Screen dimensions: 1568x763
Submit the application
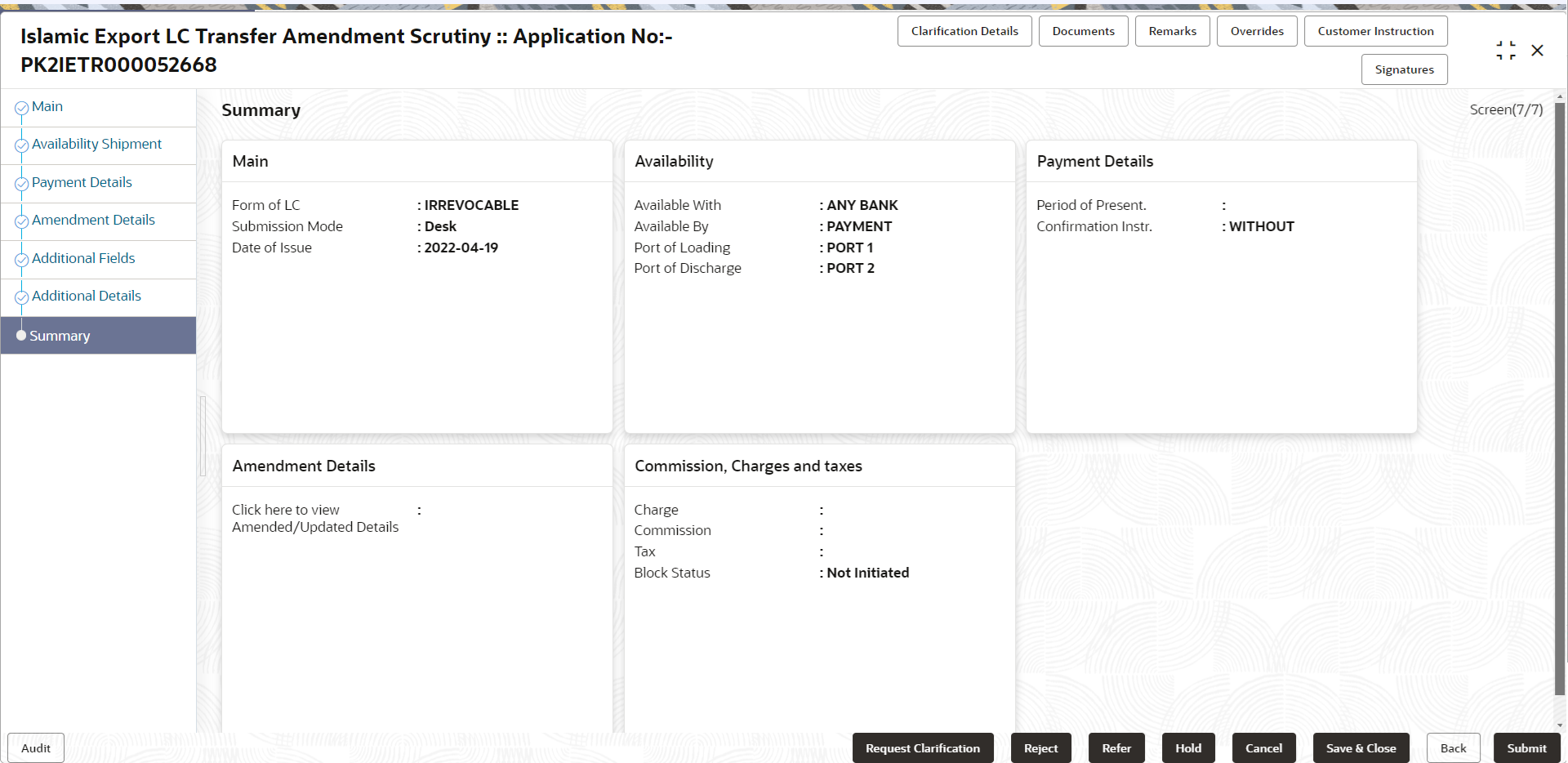(1526, 747)
